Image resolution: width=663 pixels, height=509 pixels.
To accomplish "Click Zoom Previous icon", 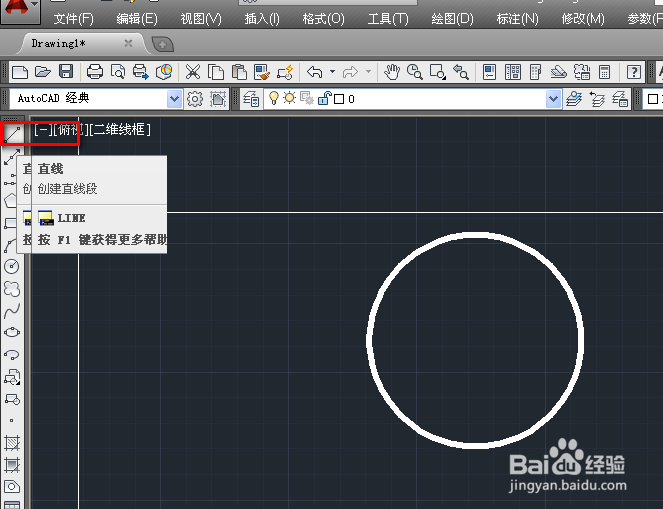I will (461, 72).
